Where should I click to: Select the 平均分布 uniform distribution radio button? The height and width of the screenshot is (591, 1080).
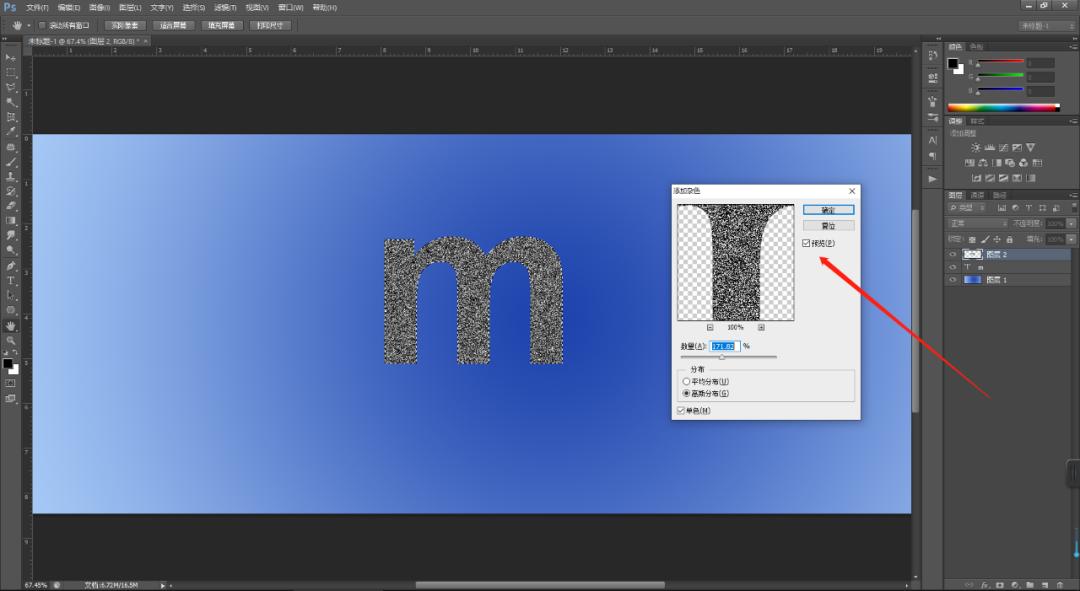(x=687, y=382)
